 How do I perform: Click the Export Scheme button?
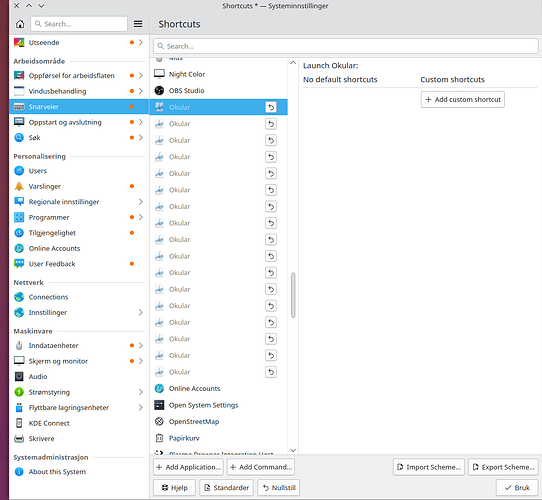(x=503, y=467)
